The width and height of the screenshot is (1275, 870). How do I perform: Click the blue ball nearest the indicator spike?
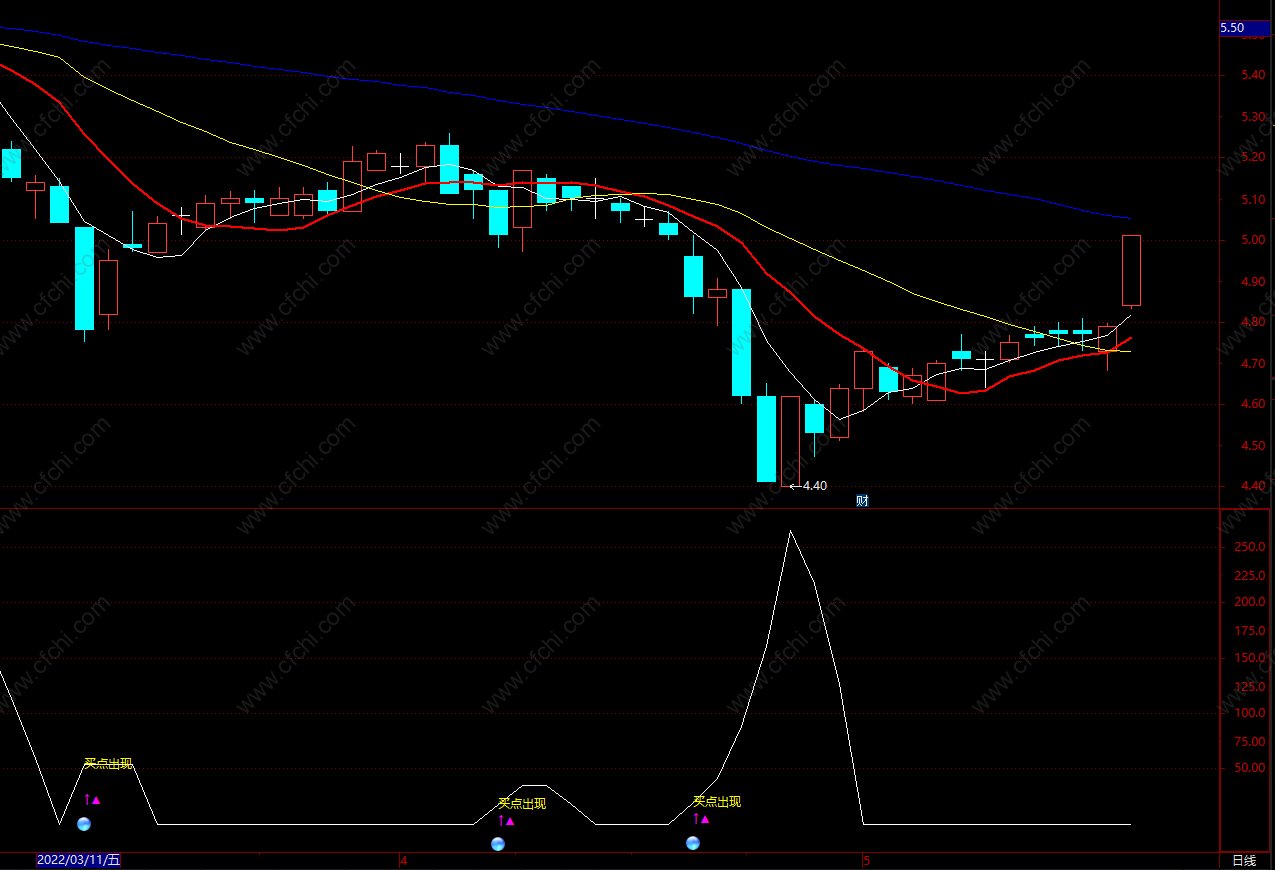[x=693, y=843]
